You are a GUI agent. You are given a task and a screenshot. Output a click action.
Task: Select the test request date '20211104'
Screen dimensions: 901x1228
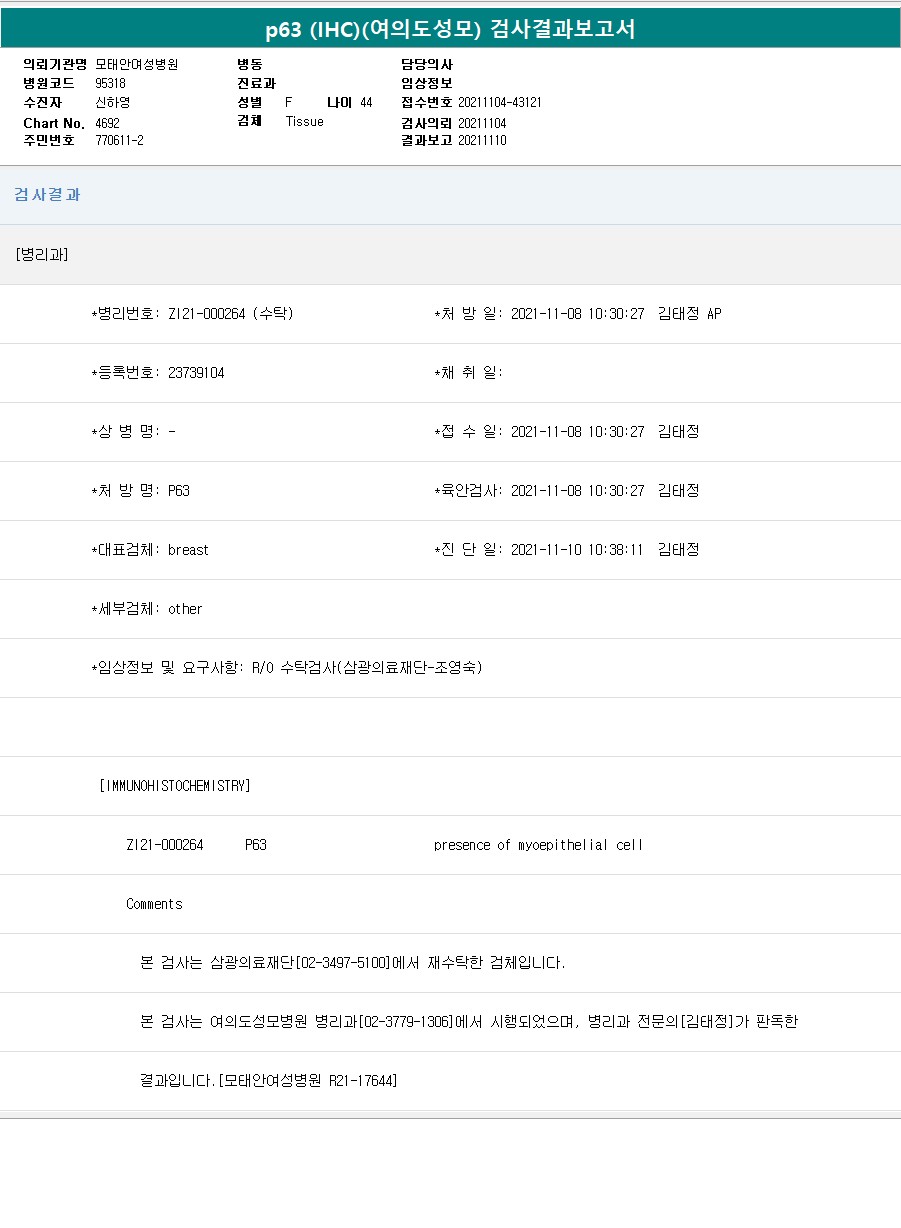pyautogui.click(x=482, y=123)
